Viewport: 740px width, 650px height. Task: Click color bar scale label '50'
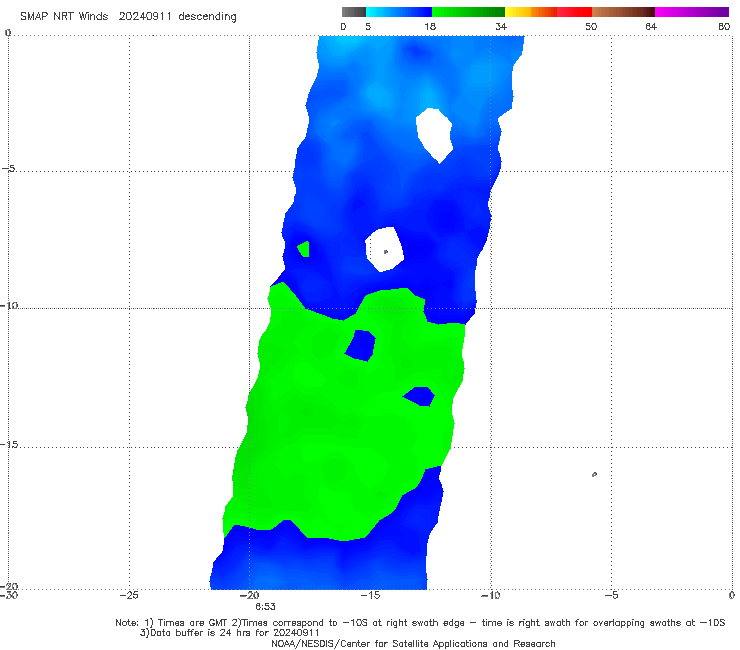591,27
